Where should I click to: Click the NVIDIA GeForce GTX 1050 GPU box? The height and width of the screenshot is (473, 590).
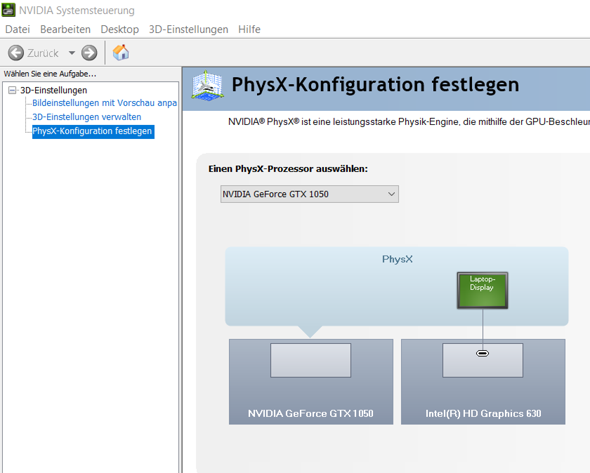point(311,382)
